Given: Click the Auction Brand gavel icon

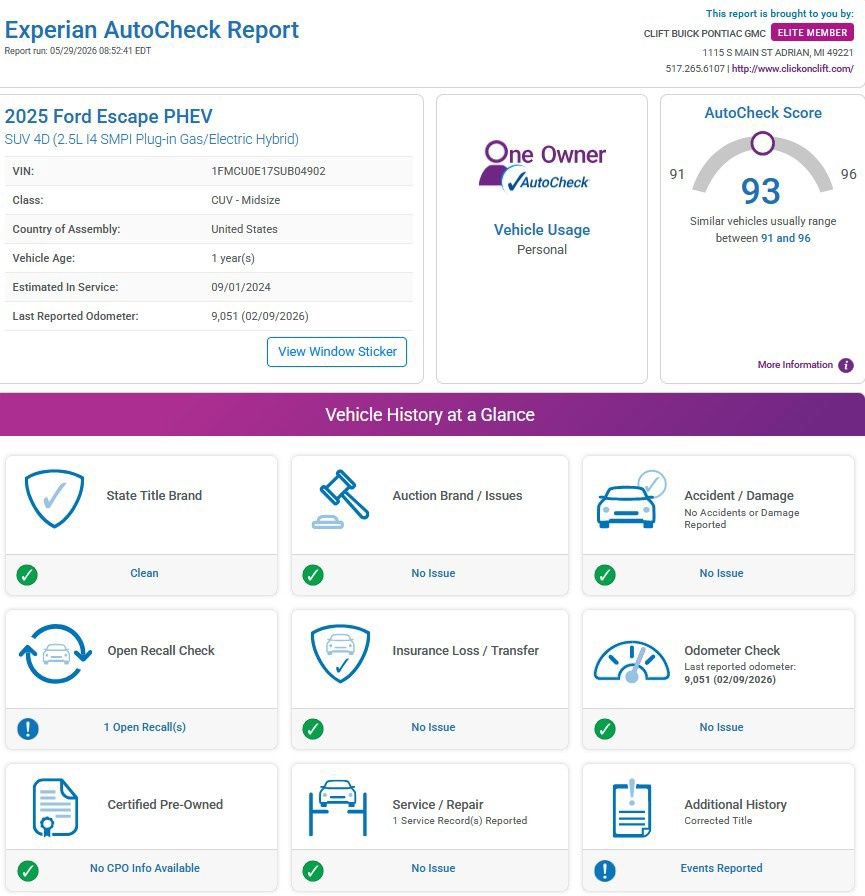Looking at the screenshot, I should click(341, 499).
